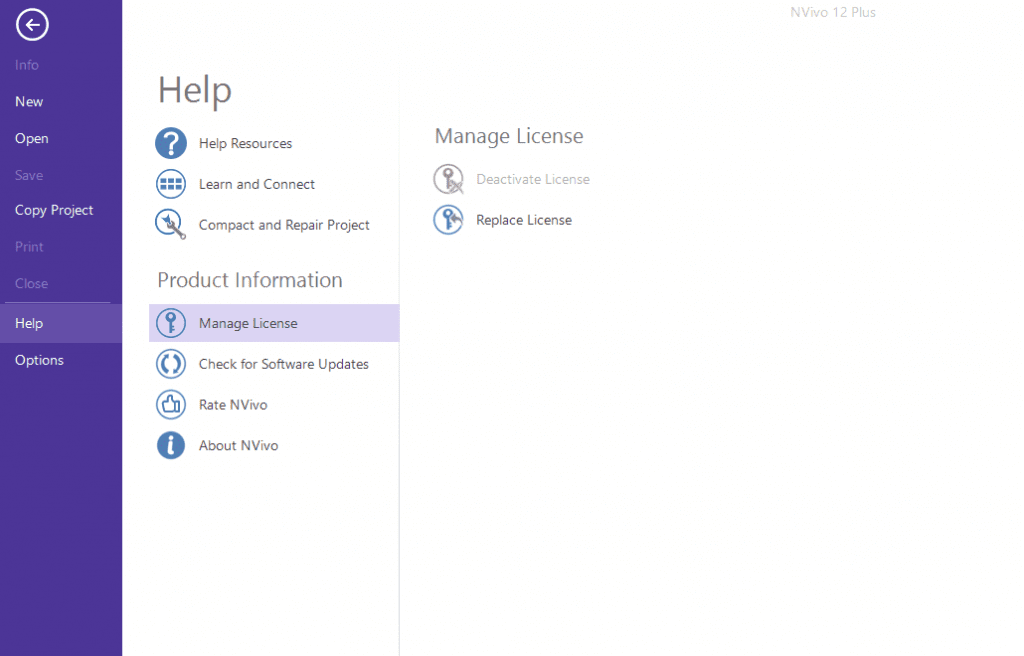Click Info in the sidebar menu

[27, 65]
